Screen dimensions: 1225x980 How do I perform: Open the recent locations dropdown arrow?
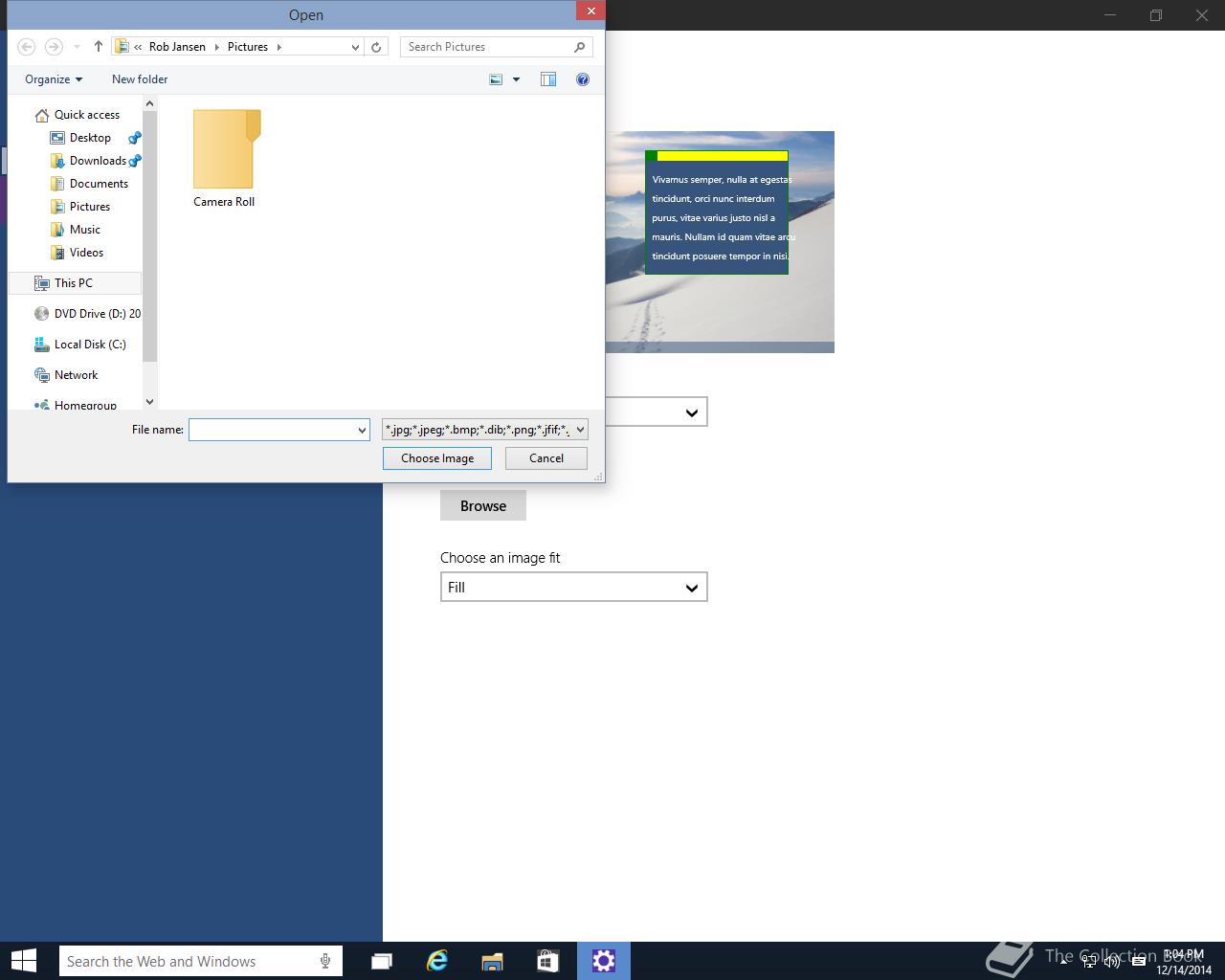point(77,47)
